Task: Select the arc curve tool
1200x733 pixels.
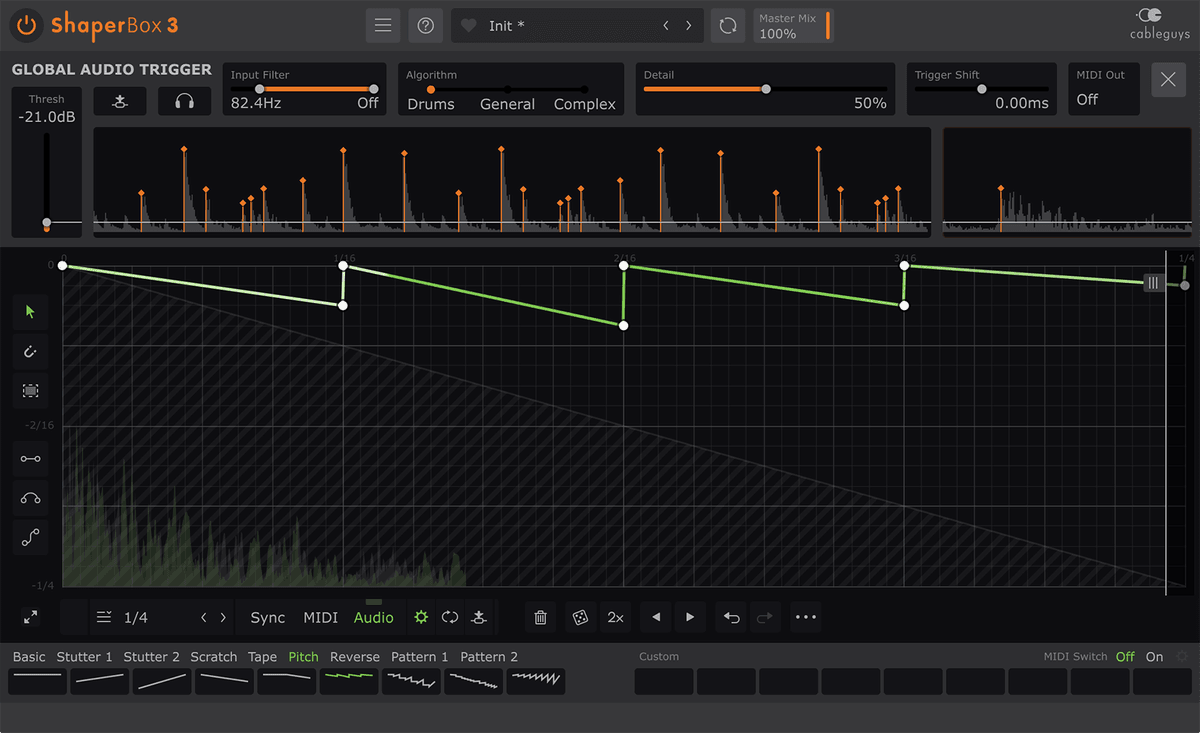Action: (30, 498)
